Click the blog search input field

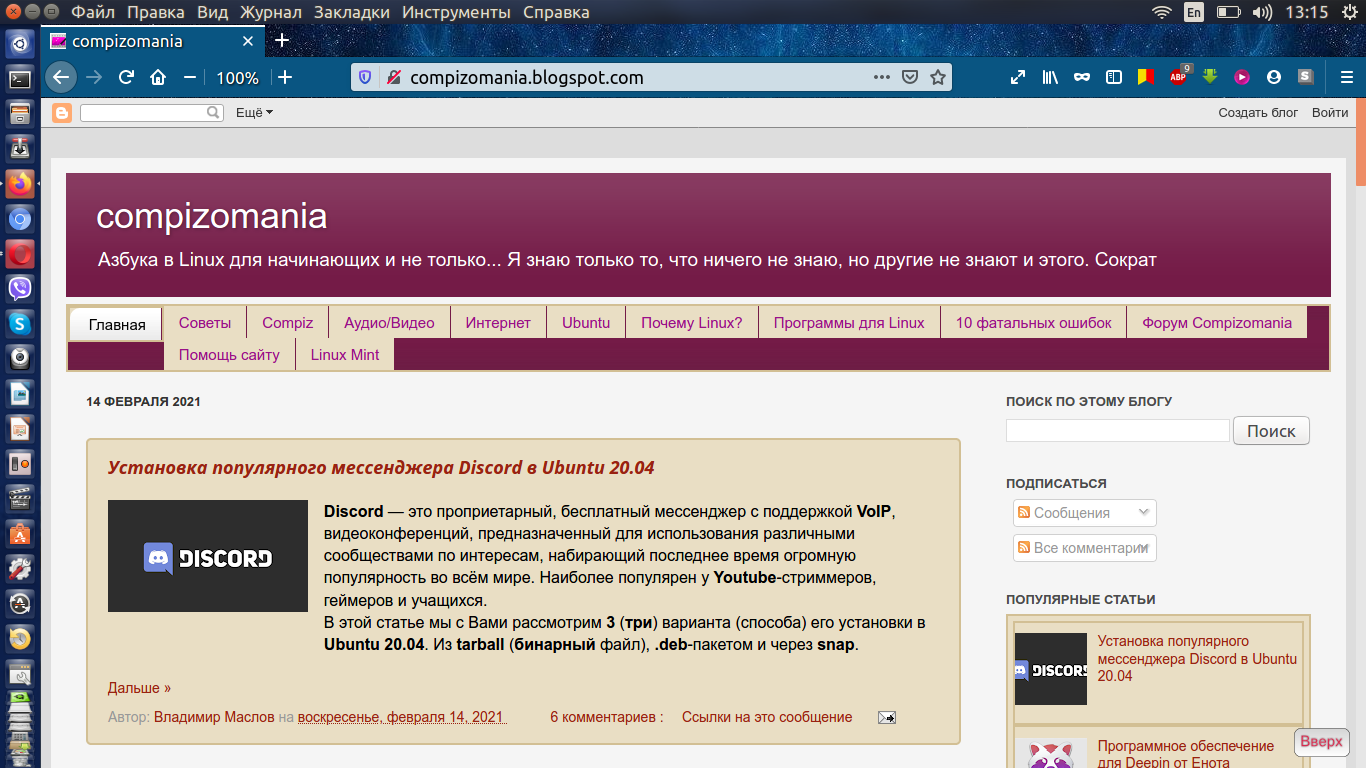point(1117,431)
